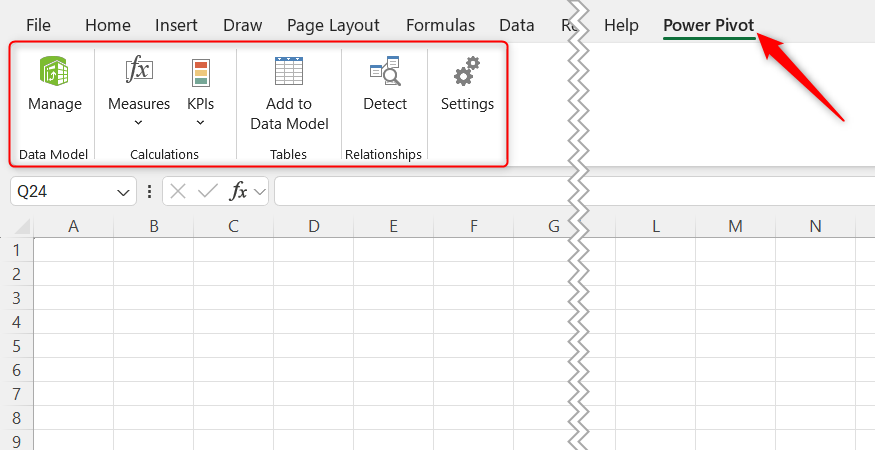Select row 8 header
The width and height of the screenshot is (875, 450).
[x=17, y=418]
